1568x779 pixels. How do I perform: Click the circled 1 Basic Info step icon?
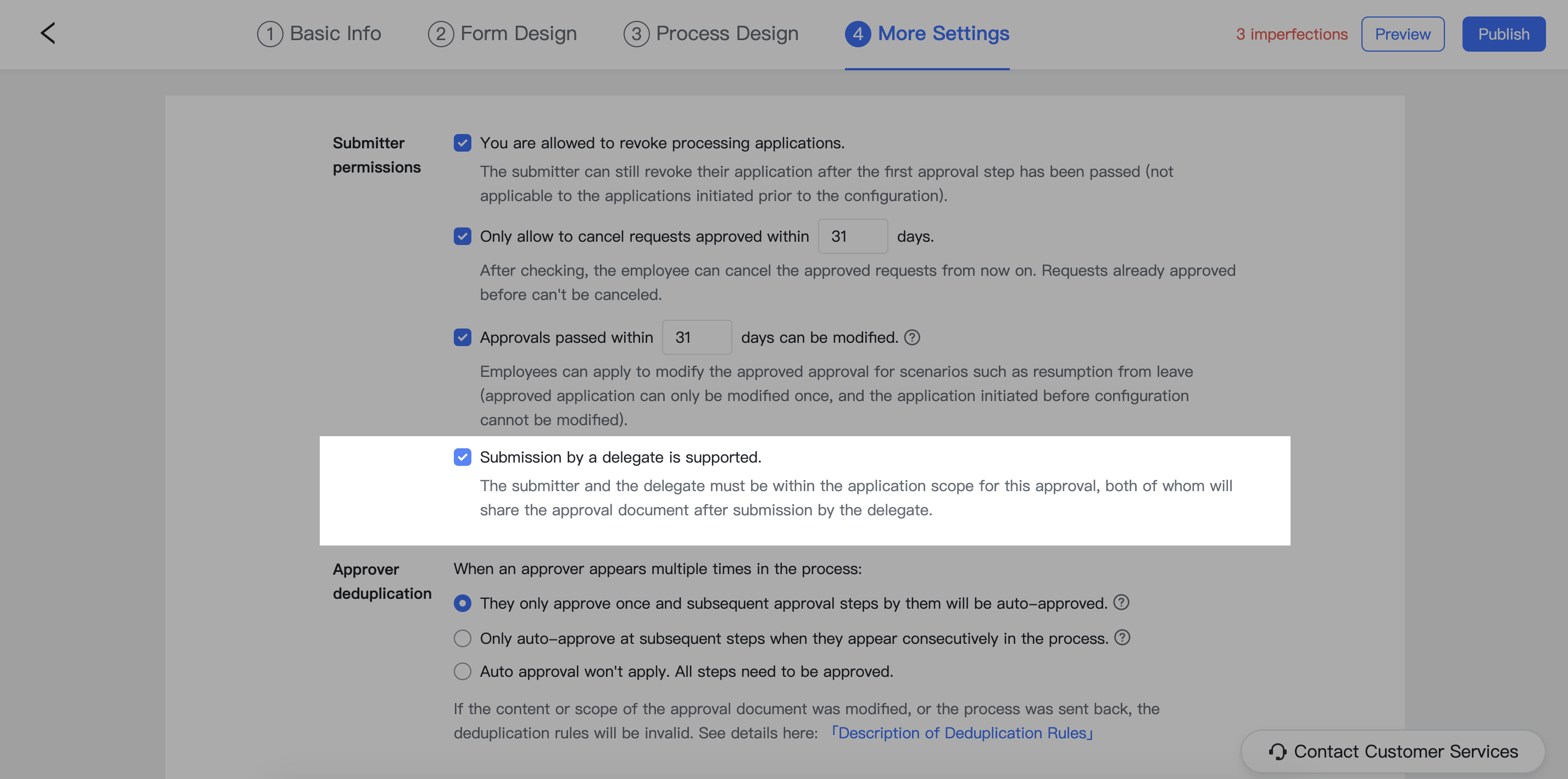[270, 34]
